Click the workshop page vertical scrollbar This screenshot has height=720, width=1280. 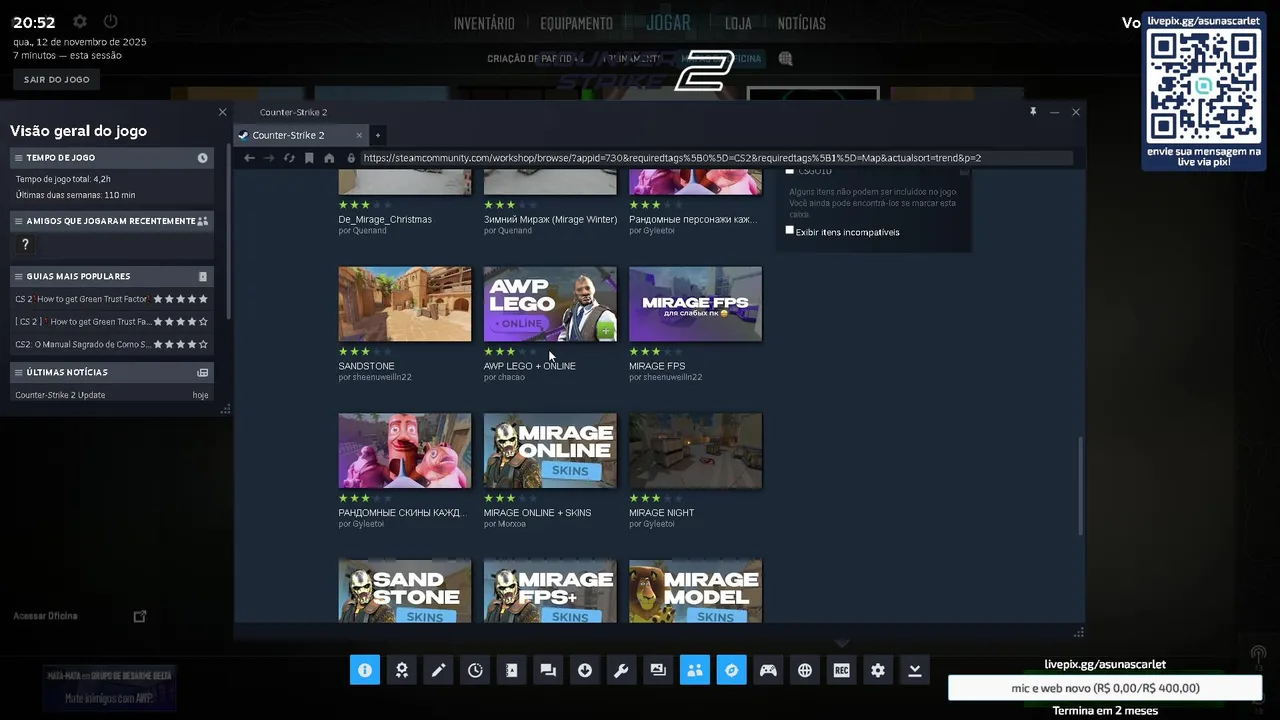point(1079,486)
